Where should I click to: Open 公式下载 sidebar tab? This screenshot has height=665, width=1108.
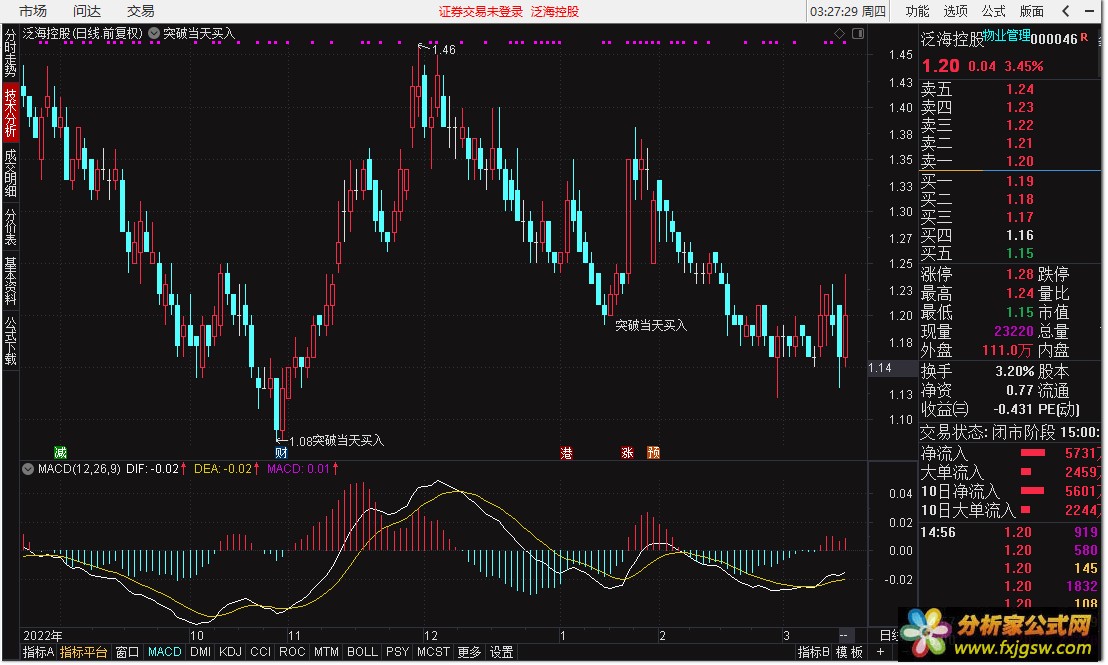click(11, 340)
